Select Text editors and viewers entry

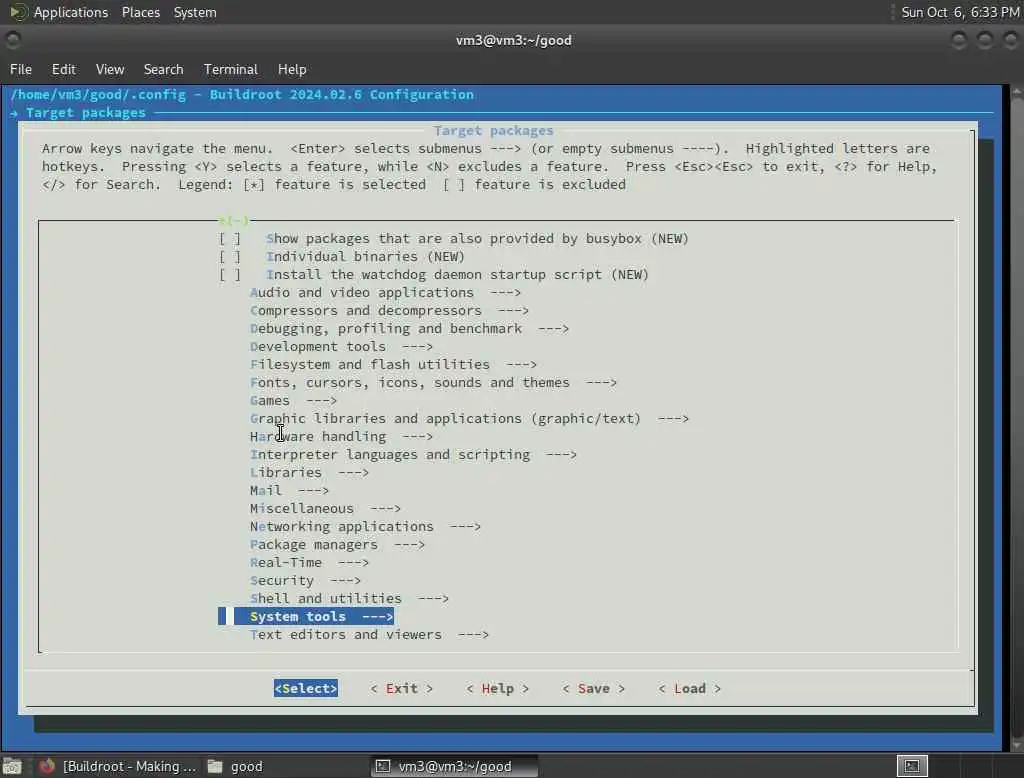(370, 635)
